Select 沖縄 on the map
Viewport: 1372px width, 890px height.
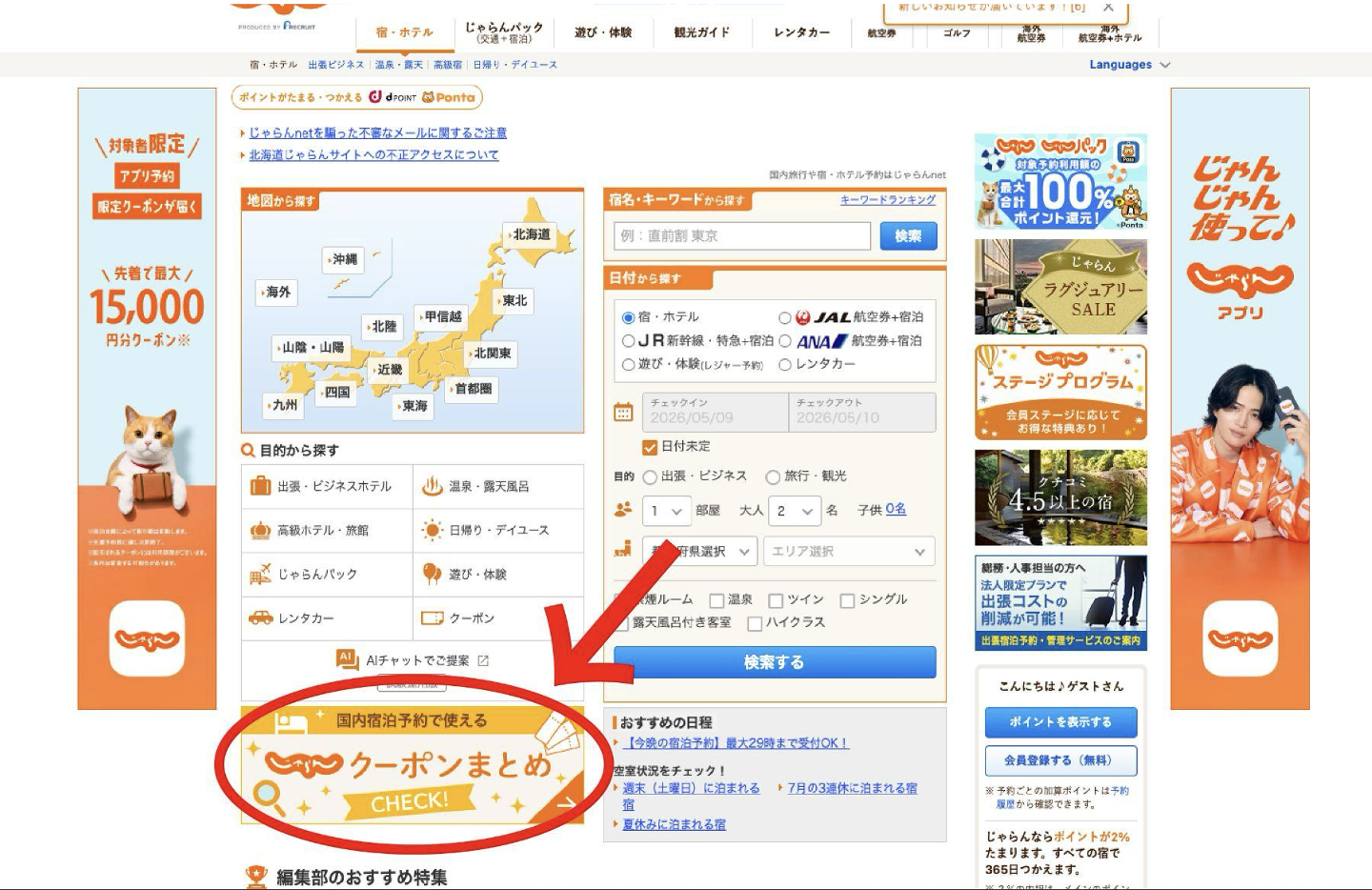(344, 259)
